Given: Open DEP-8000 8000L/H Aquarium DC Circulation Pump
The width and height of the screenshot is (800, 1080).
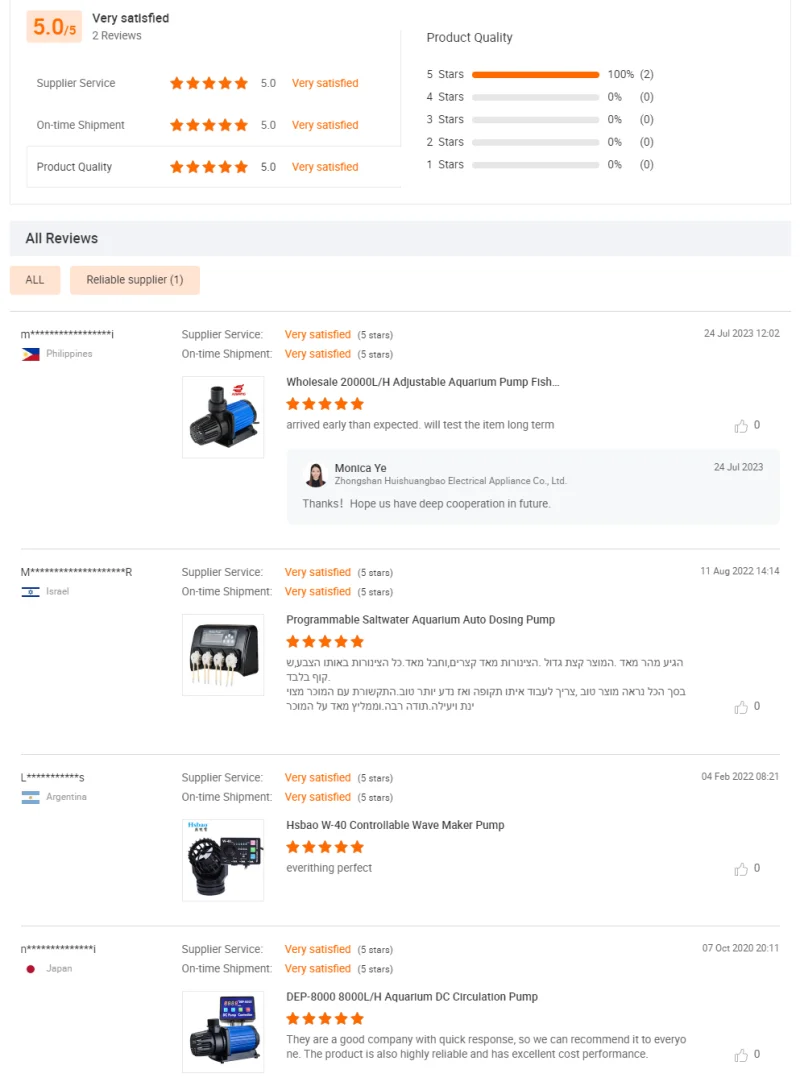Looking at the screenshot, I should 412,997.
